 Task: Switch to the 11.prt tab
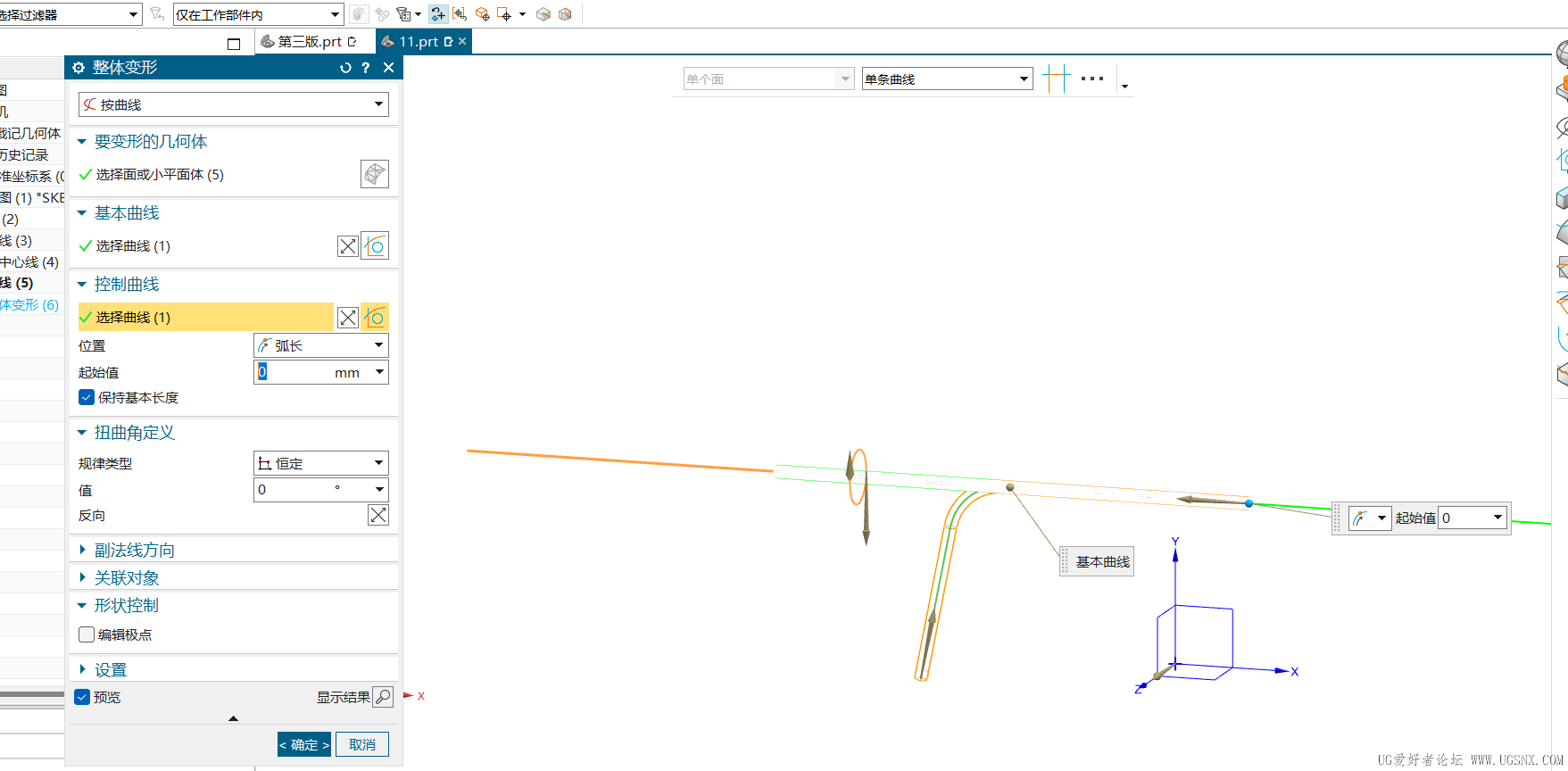pyautogui.click(x=418, y=42)
